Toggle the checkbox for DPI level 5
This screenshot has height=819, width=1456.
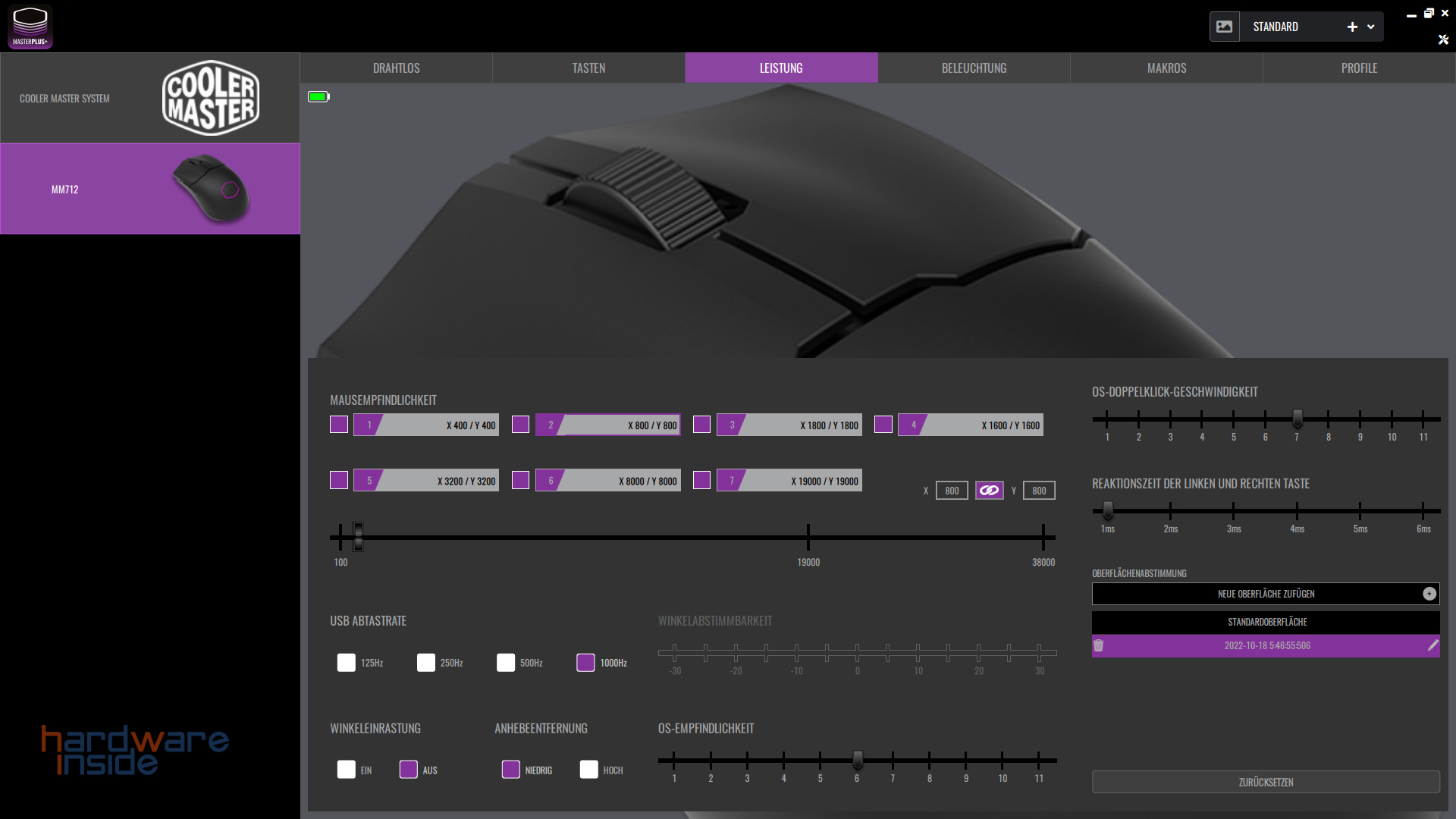(339, 480)
